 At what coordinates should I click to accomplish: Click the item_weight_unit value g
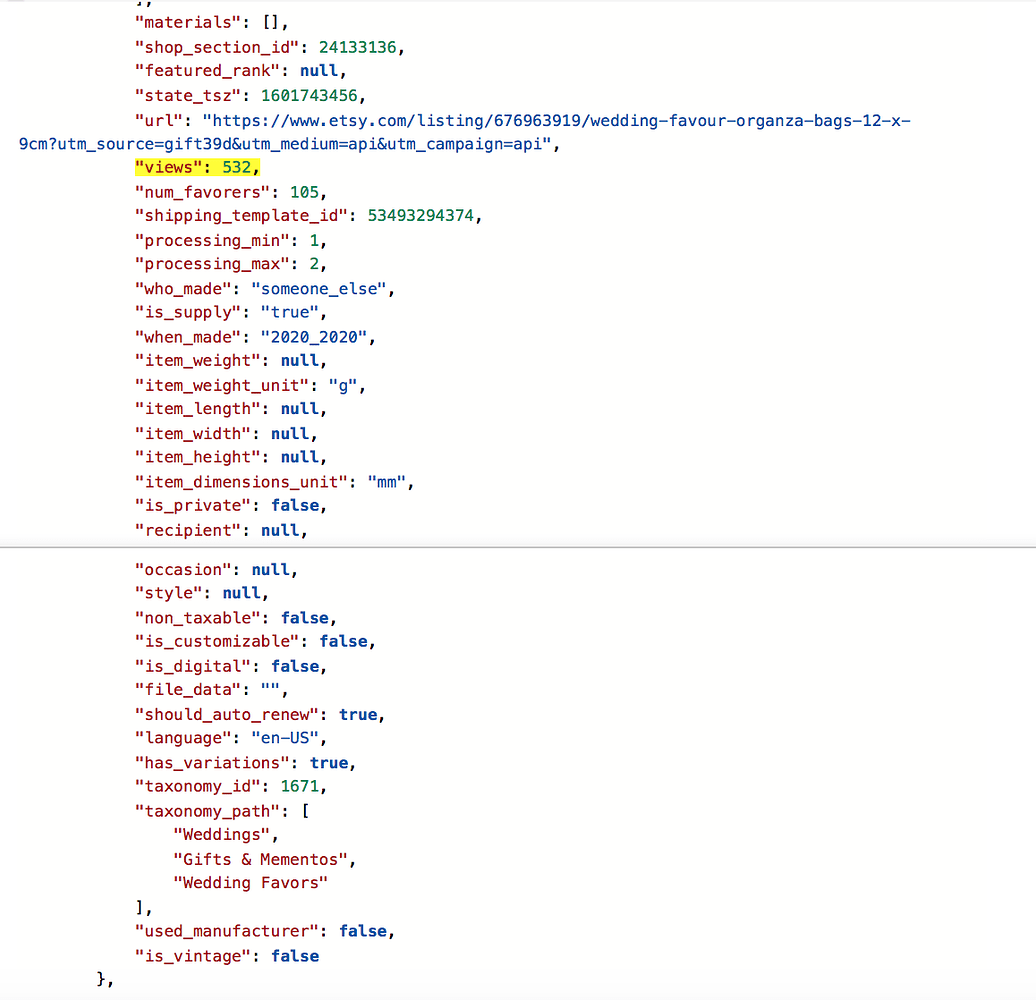tap(344, 384)
